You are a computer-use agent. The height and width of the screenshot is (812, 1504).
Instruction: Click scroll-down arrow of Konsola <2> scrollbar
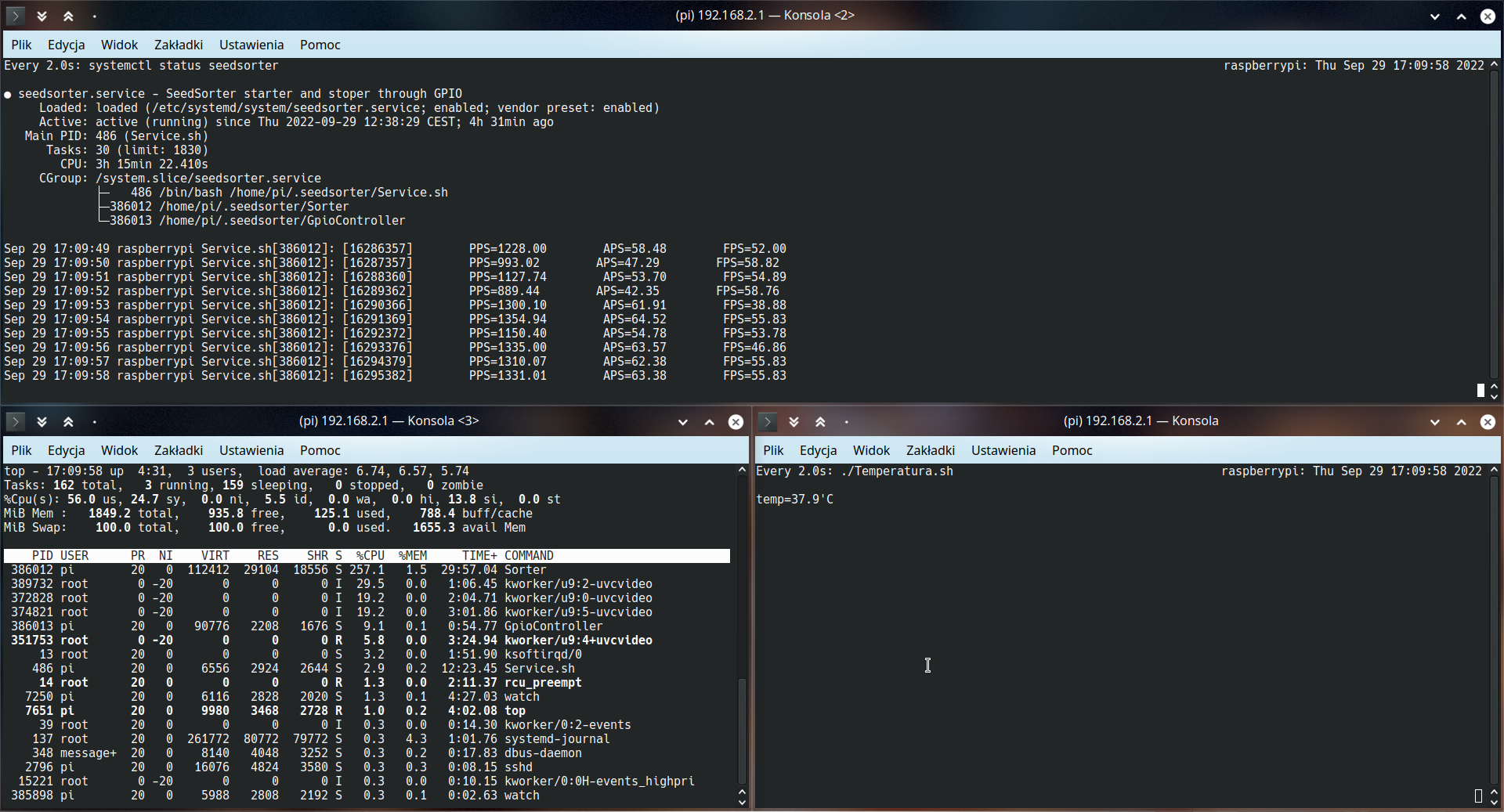coord(1494,397)
